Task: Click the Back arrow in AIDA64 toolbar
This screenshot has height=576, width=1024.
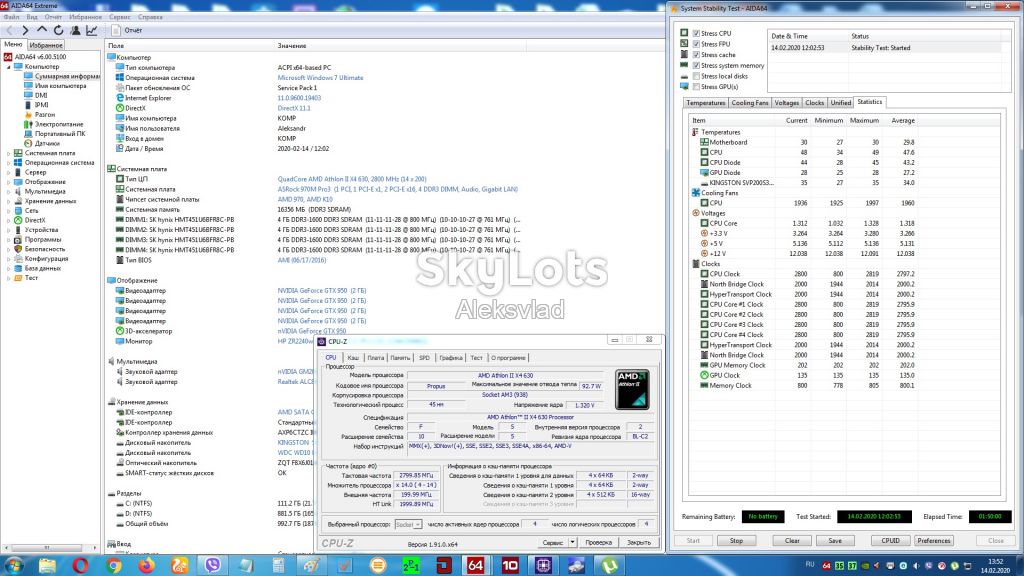Action: pos(9,30)
